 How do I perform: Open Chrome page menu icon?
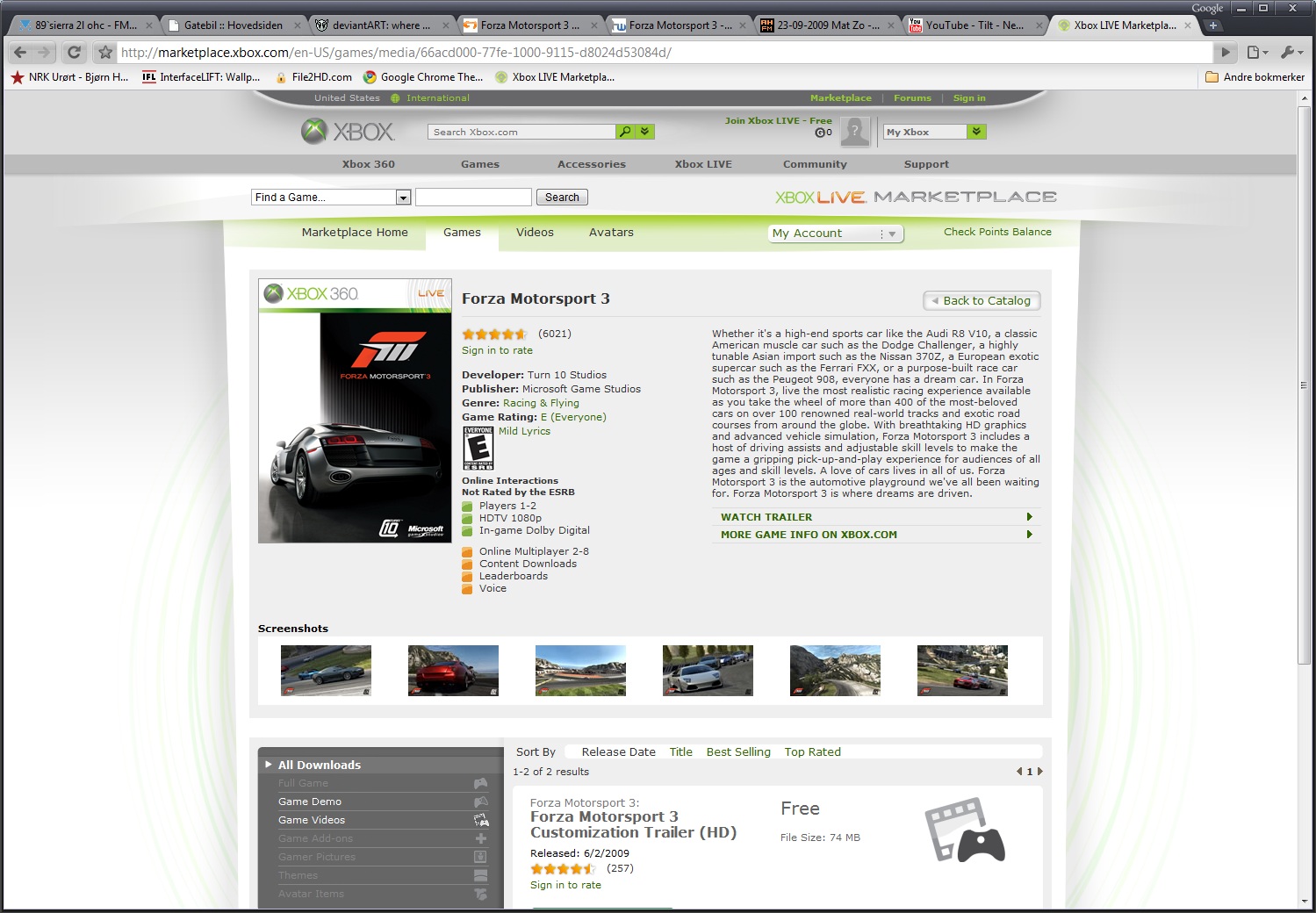1257,52
